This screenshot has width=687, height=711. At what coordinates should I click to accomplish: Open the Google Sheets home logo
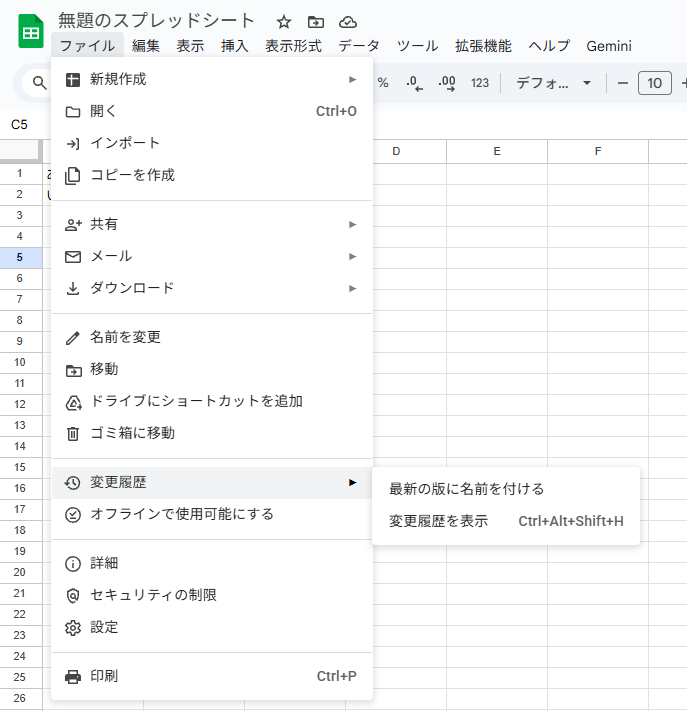(x=31, y=32)
